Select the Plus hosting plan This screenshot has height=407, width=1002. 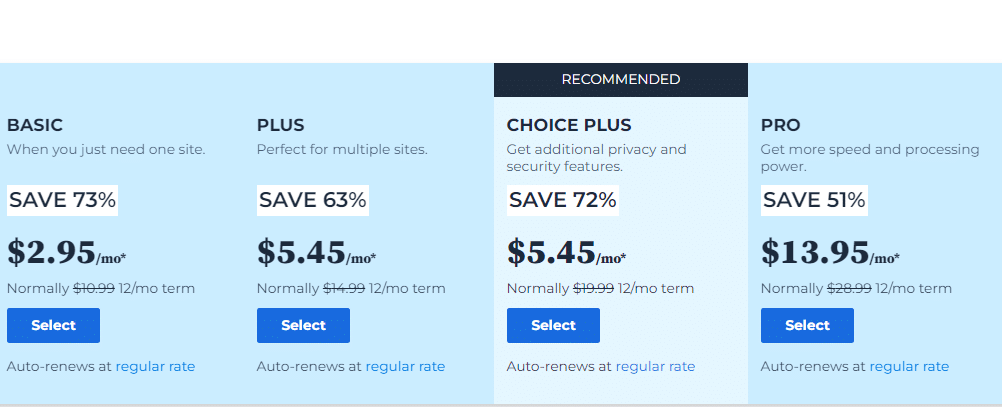point(303,325)
